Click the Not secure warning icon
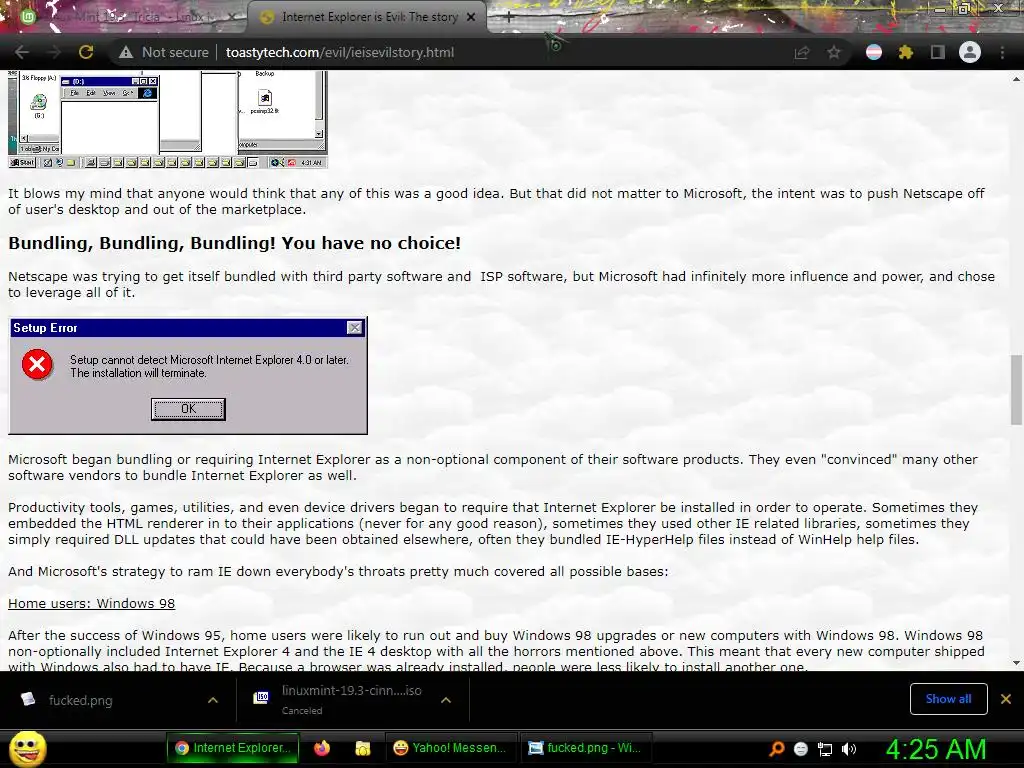Viewport: 1024px width, 768px height. [x=126, y=52]
